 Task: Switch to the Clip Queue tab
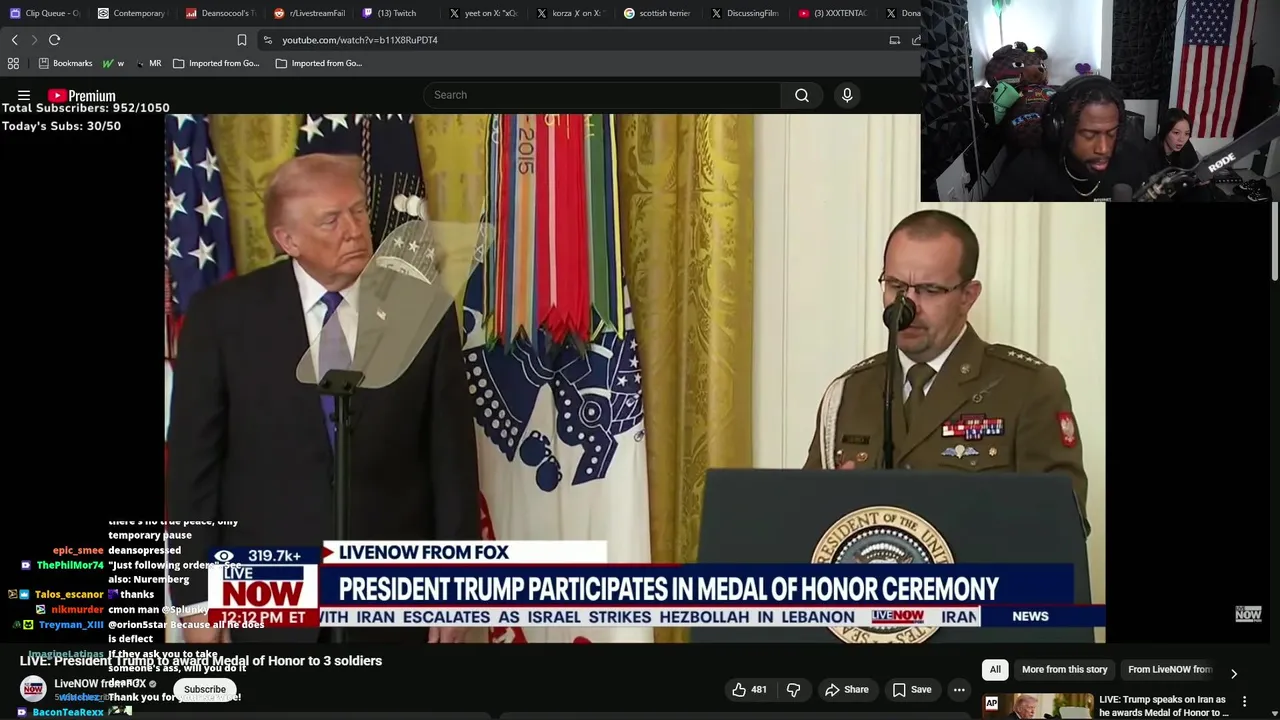click(45, 13)
